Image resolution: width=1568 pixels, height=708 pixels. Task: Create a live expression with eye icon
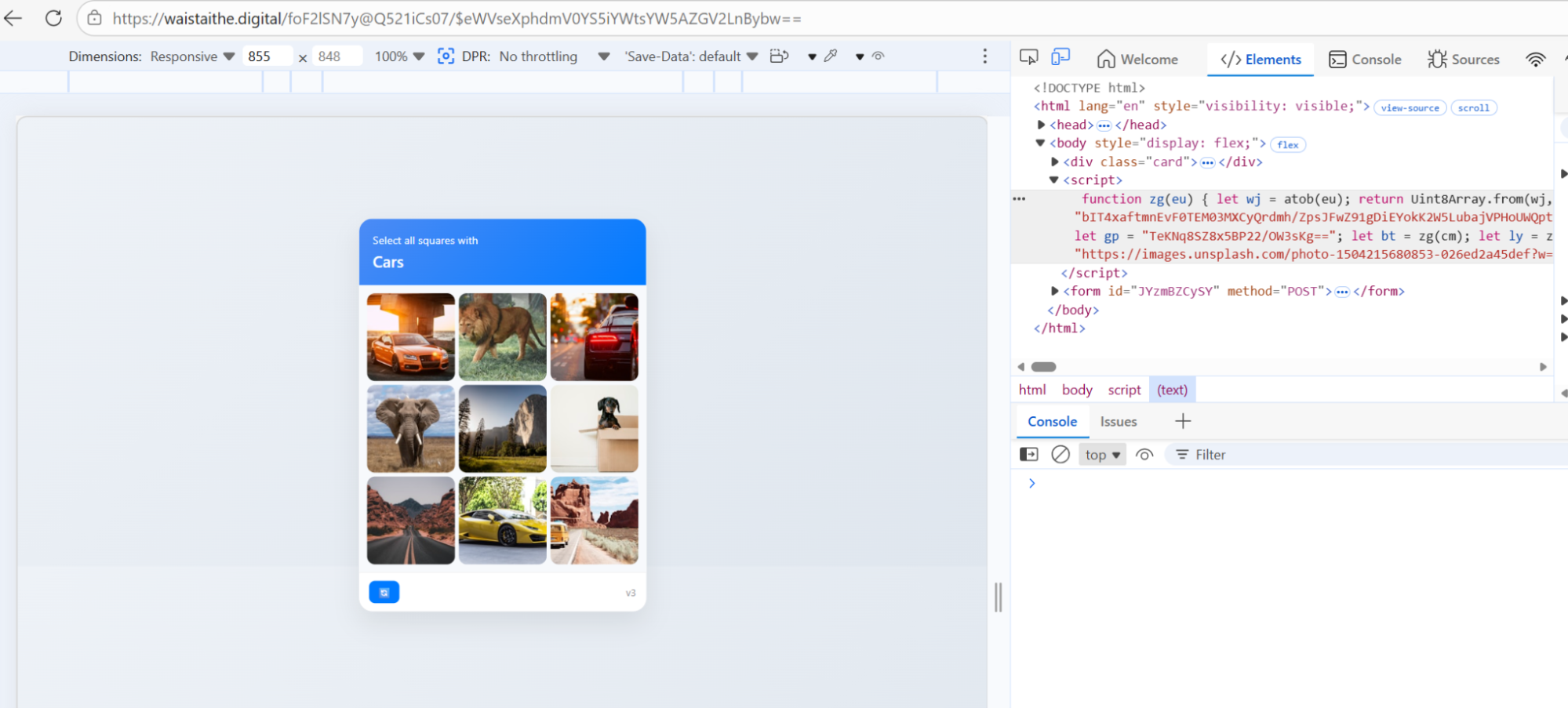1144,455
